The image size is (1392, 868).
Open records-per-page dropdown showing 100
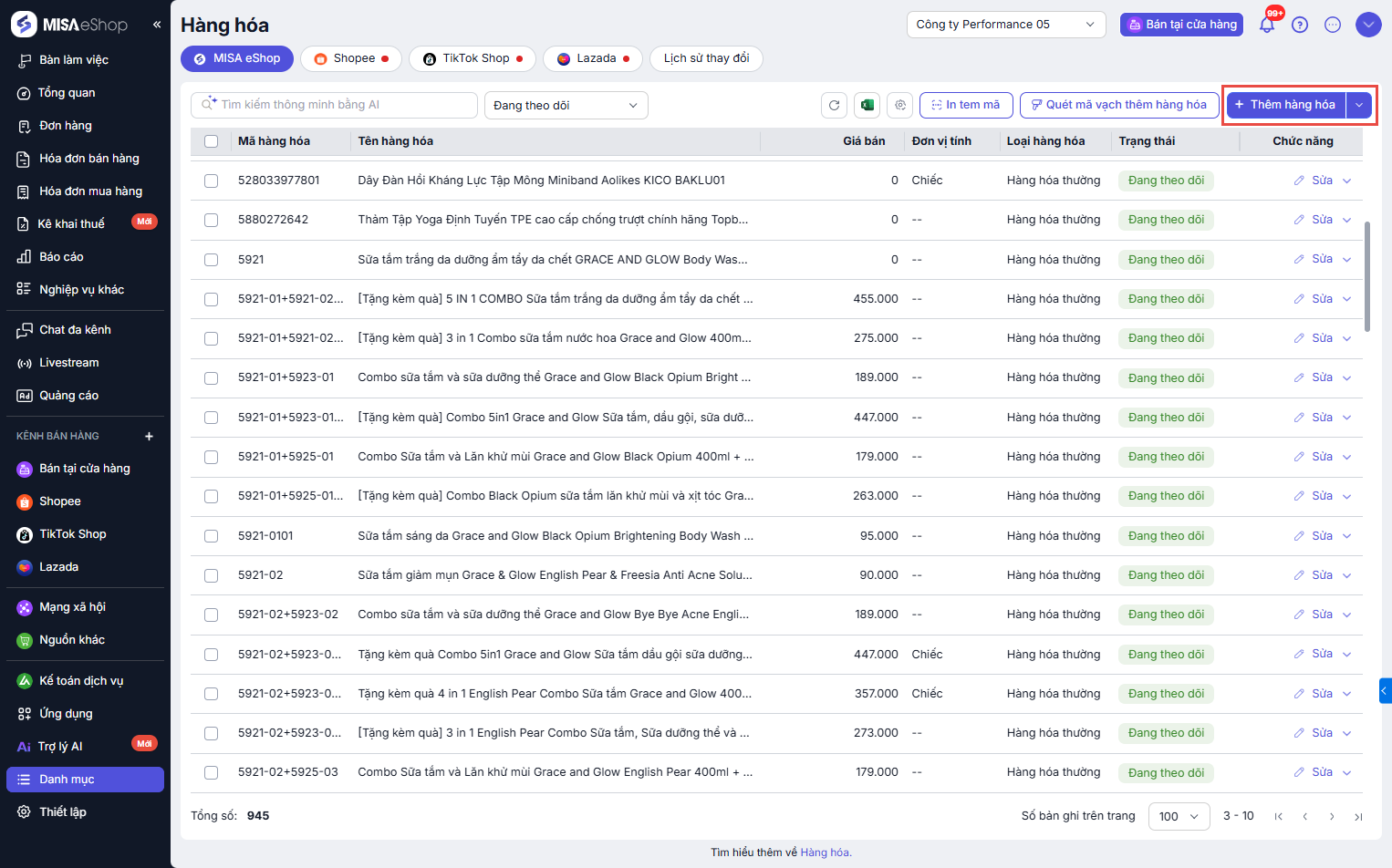point(1179,816)
